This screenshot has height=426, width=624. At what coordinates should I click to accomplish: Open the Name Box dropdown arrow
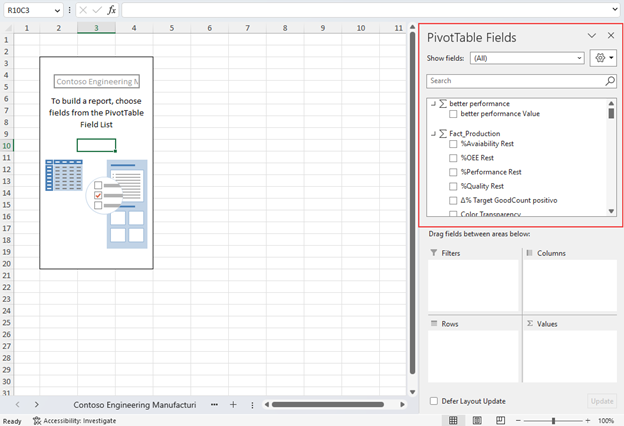point(57,10)
